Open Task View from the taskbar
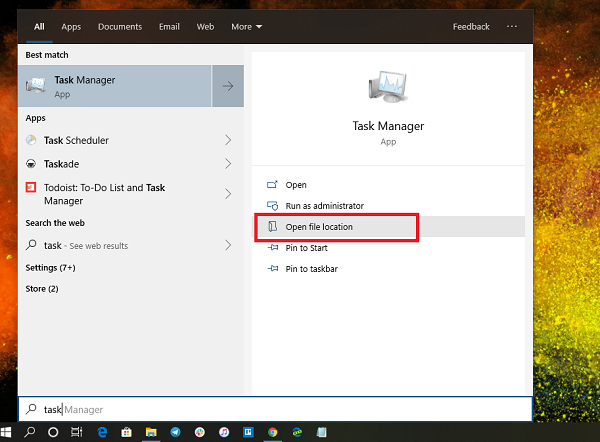 (77, 432)
